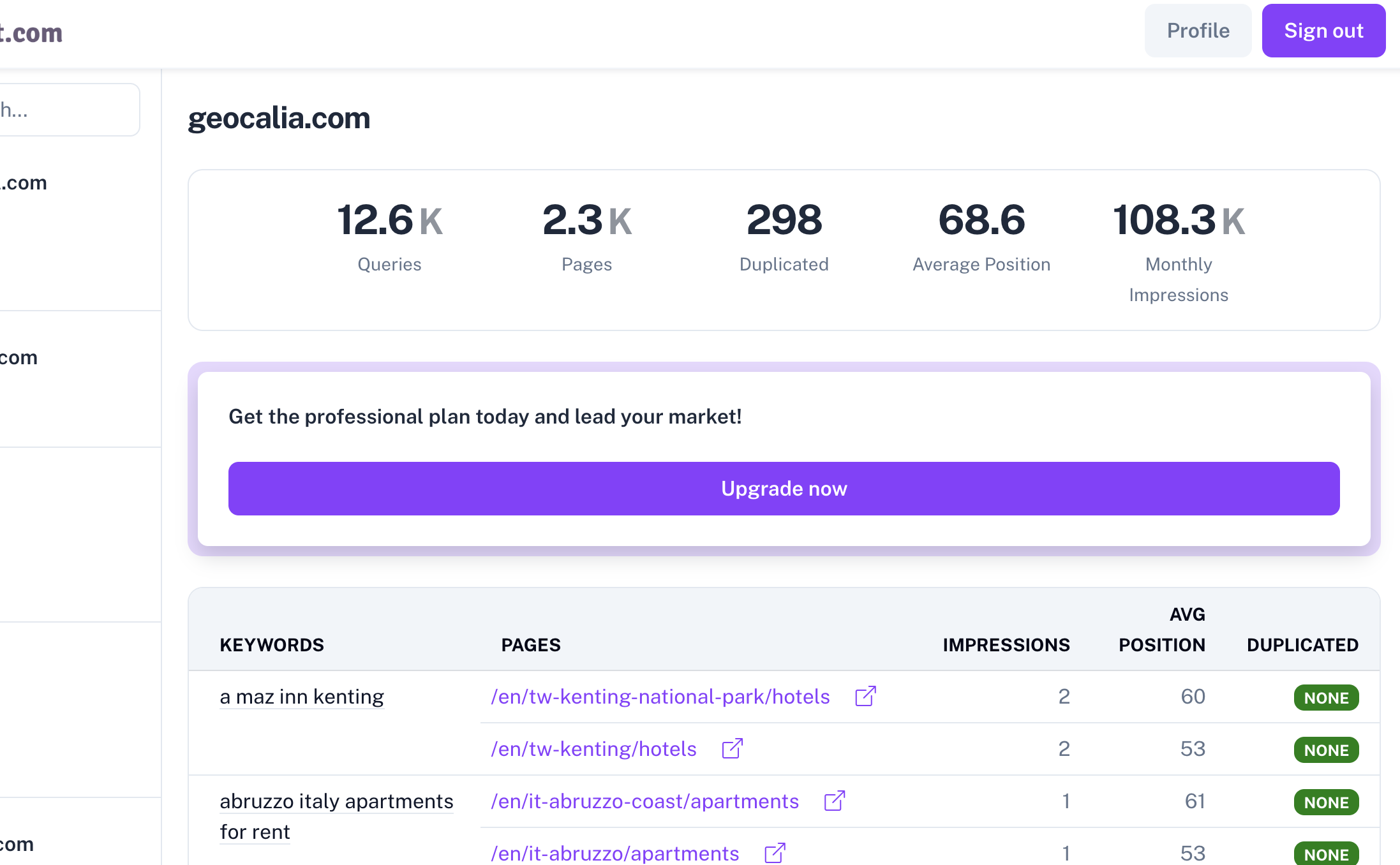Sort table by Impressions column header
1400x865 pixels.
point(1006,645)
